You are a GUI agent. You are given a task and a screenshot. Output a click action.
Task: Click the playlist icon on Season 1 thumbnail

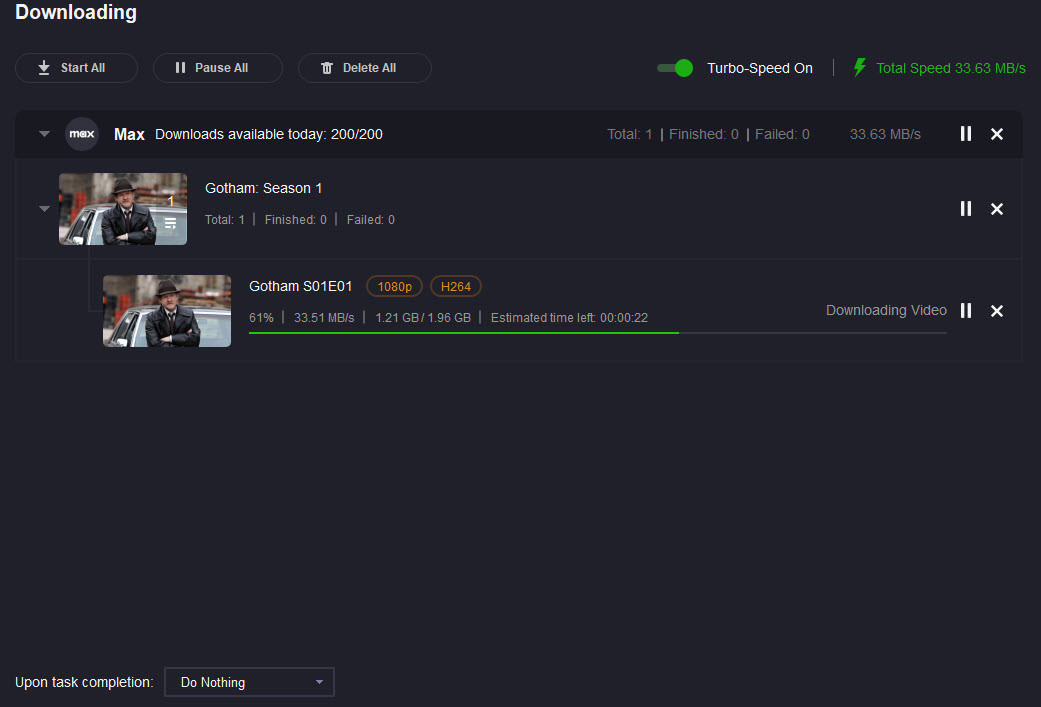click(170, 224)
